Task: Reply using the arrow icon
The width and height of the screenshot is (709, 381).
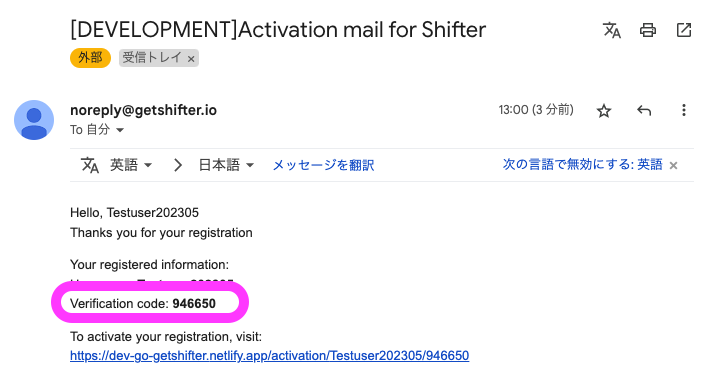Action: [x=643, y=110]
